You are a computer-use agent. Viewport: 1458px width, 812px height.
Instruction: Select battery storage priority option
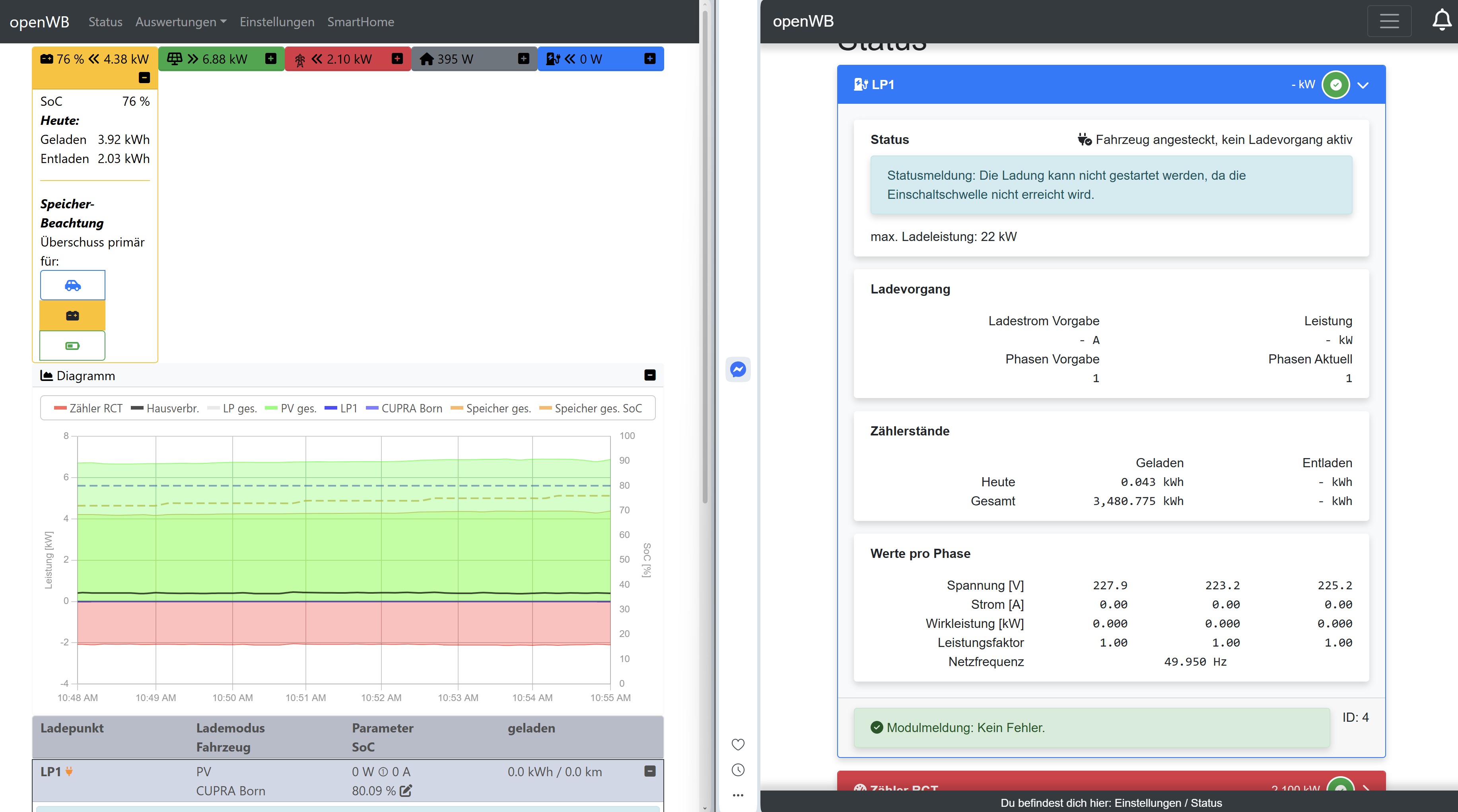point(72,316)
